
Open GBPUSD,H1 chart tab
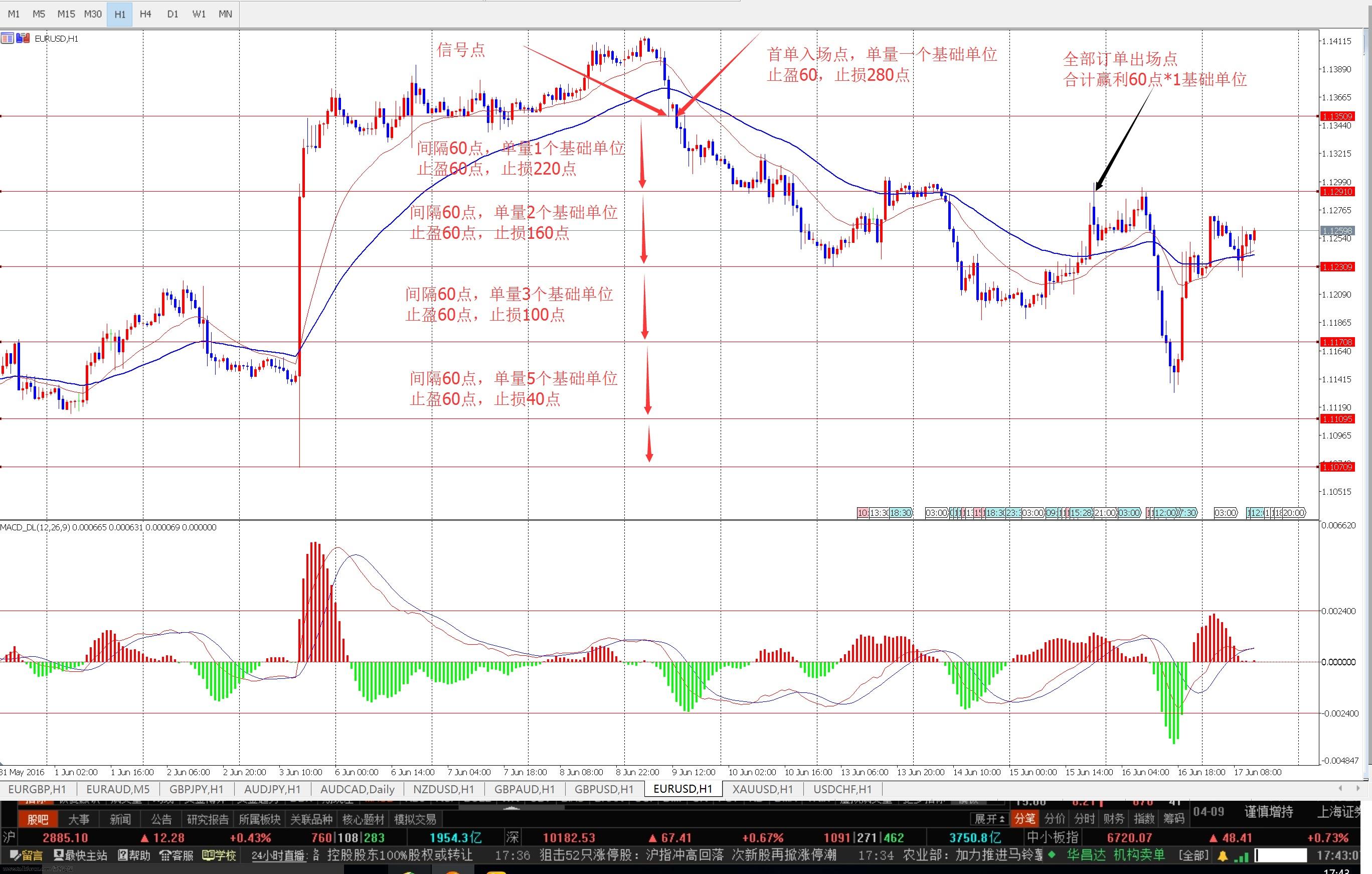[x=604, y=789]
